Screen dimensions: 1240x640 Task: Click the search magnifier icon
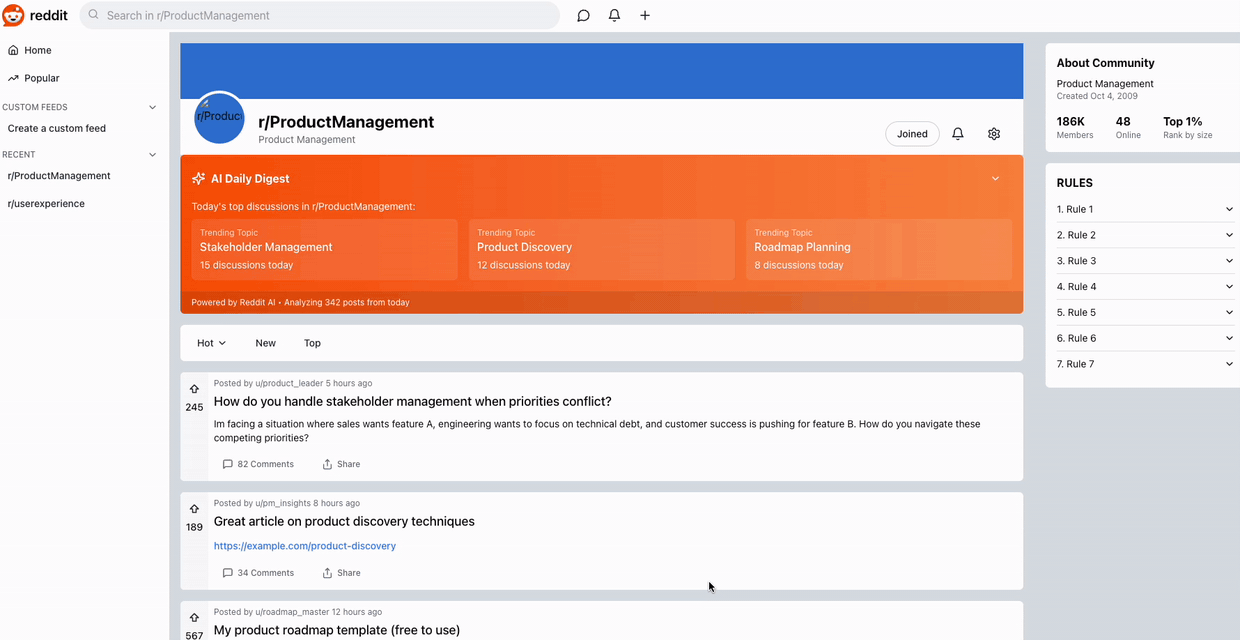(94, 15)
